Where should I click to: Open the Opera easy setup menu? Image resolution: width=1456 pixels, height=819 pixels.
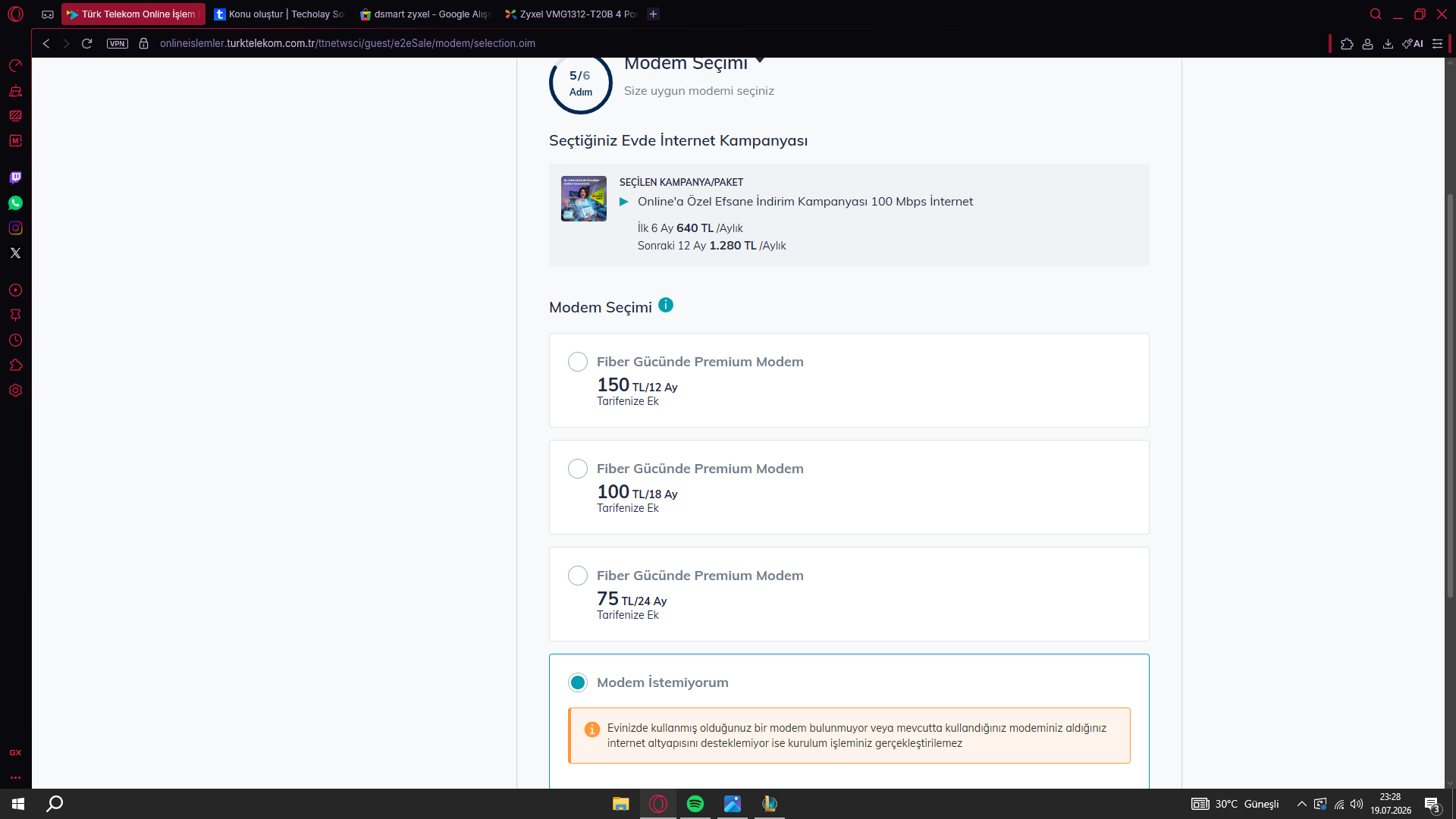(x=1437, y=43)
